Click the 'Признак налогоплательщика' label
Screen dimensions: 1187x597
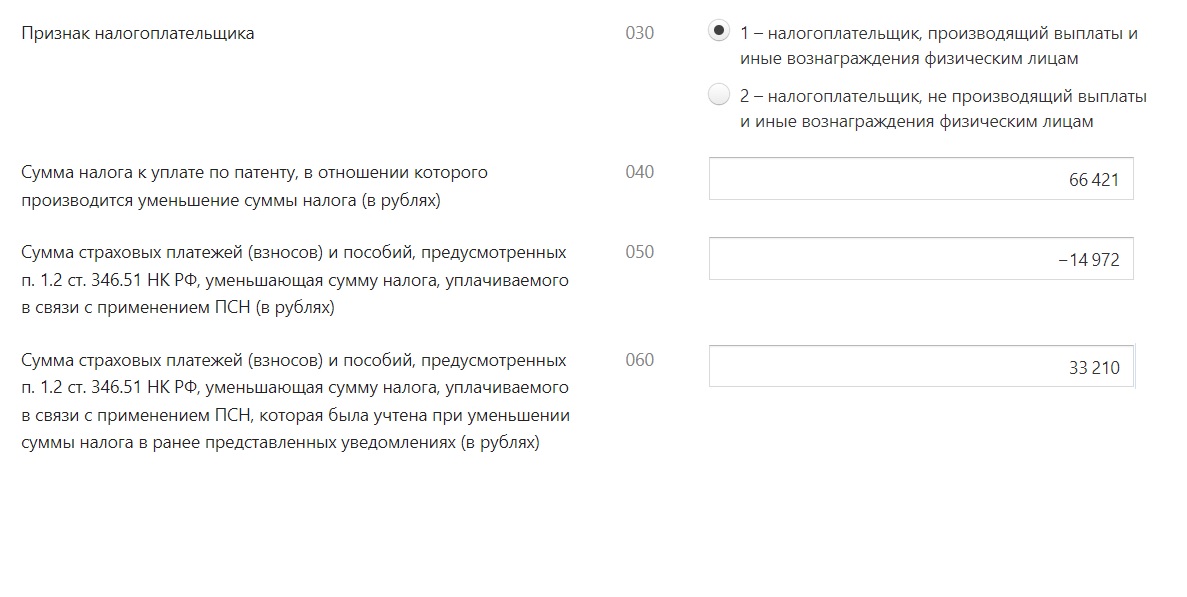point(138,33)
